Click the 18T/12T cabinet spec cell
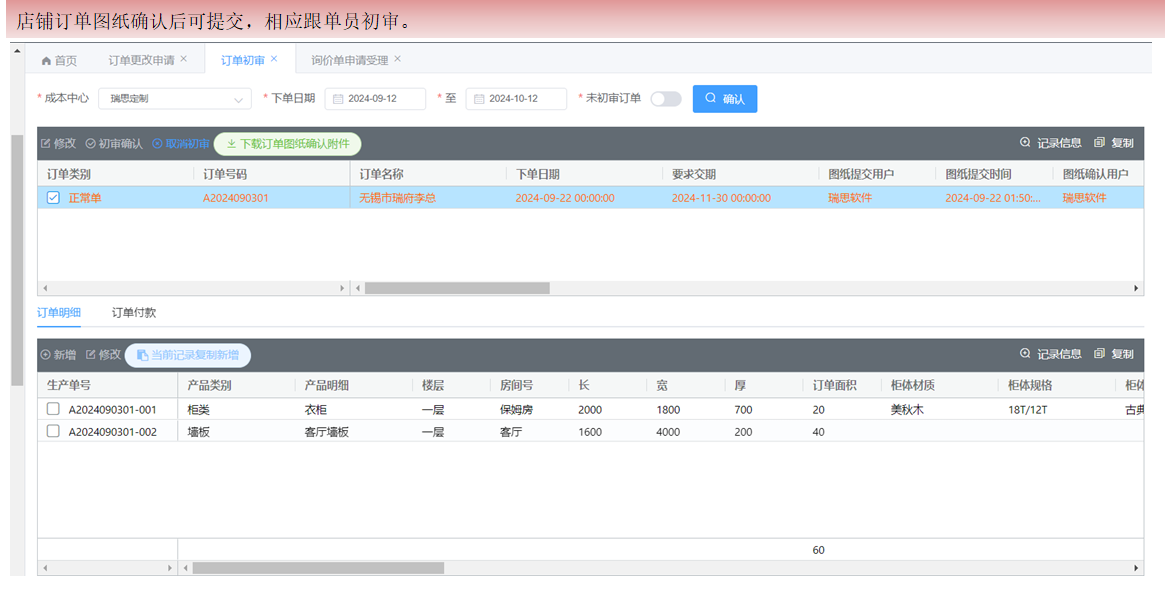Viewport: 1171px width, 602px height. [x=1028, y=410]
